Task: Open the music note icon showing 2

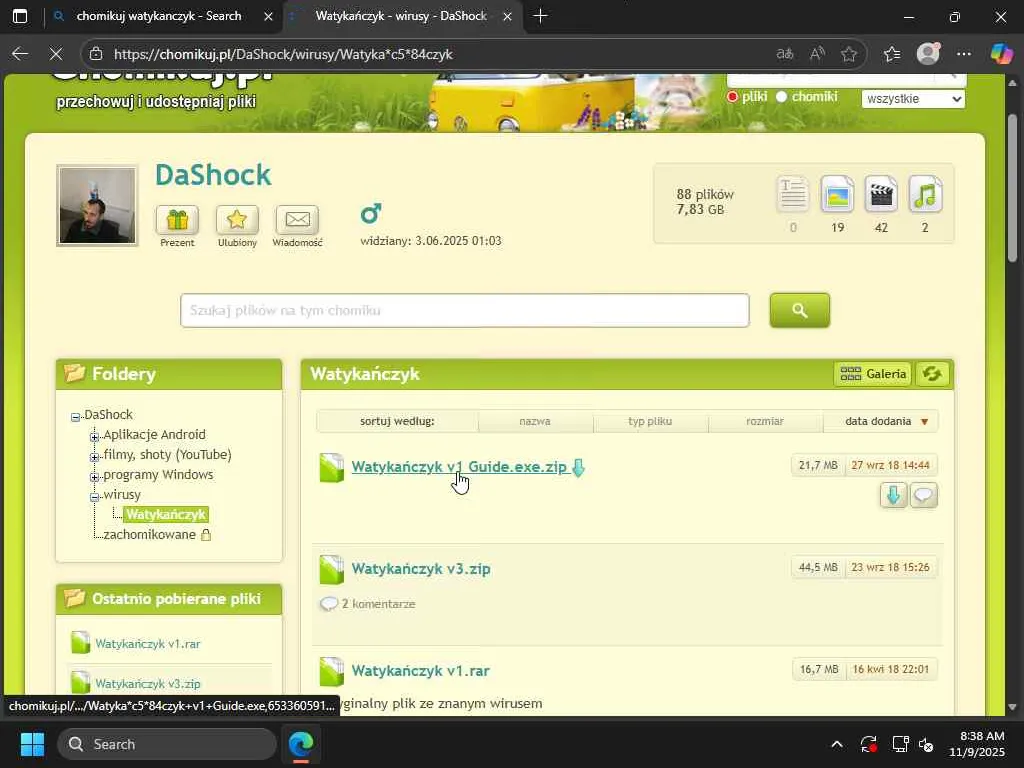Action: (x=925, y=194)
